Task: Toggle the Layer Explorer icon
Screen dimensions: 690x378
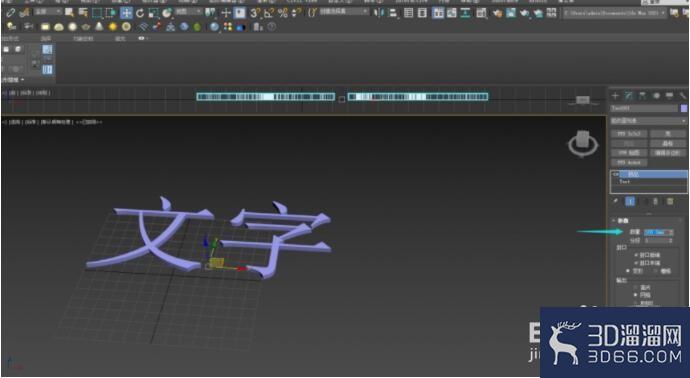Action: point(422,13)
